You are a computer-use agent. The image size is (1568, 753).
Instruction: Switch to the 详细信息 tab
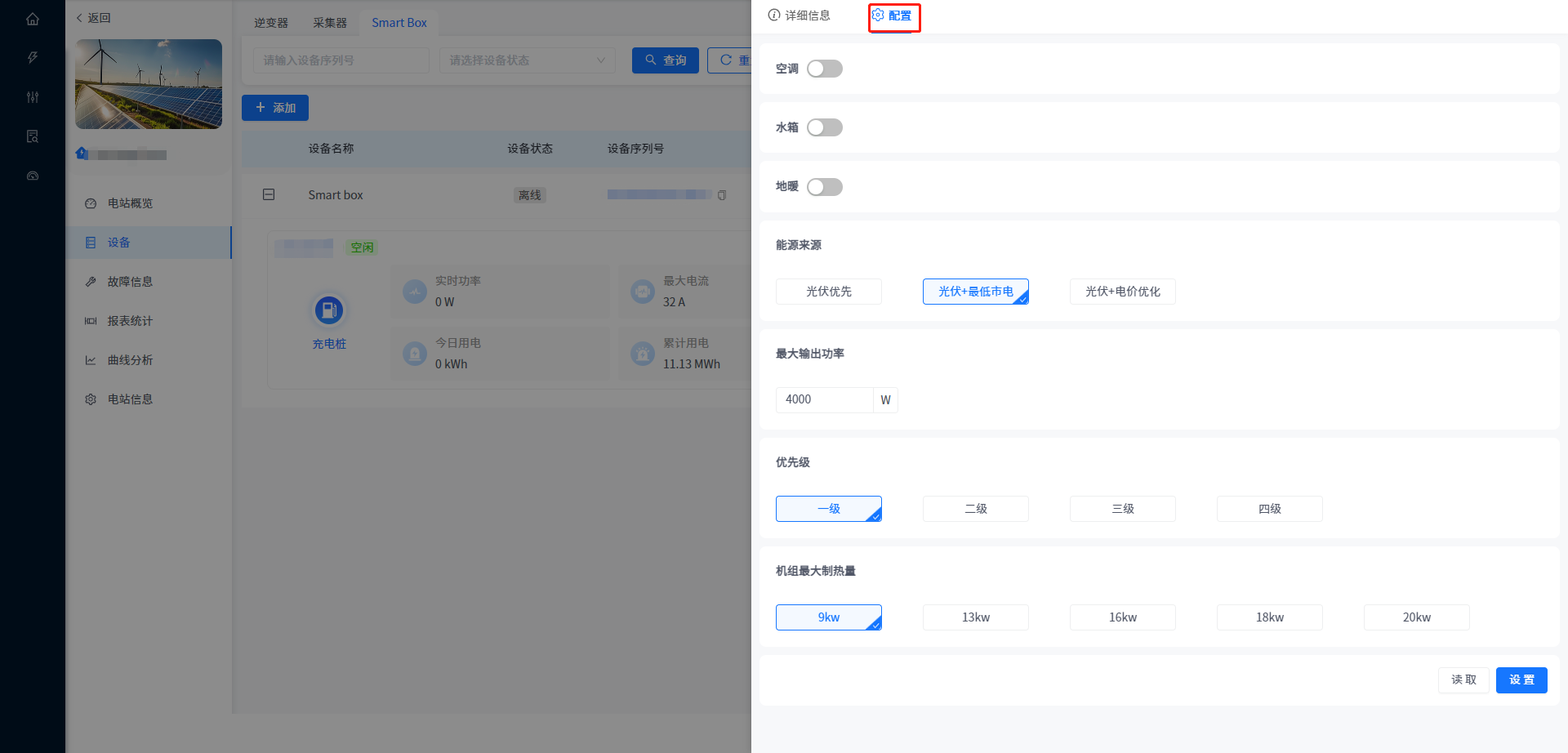[x=800, y=16]
